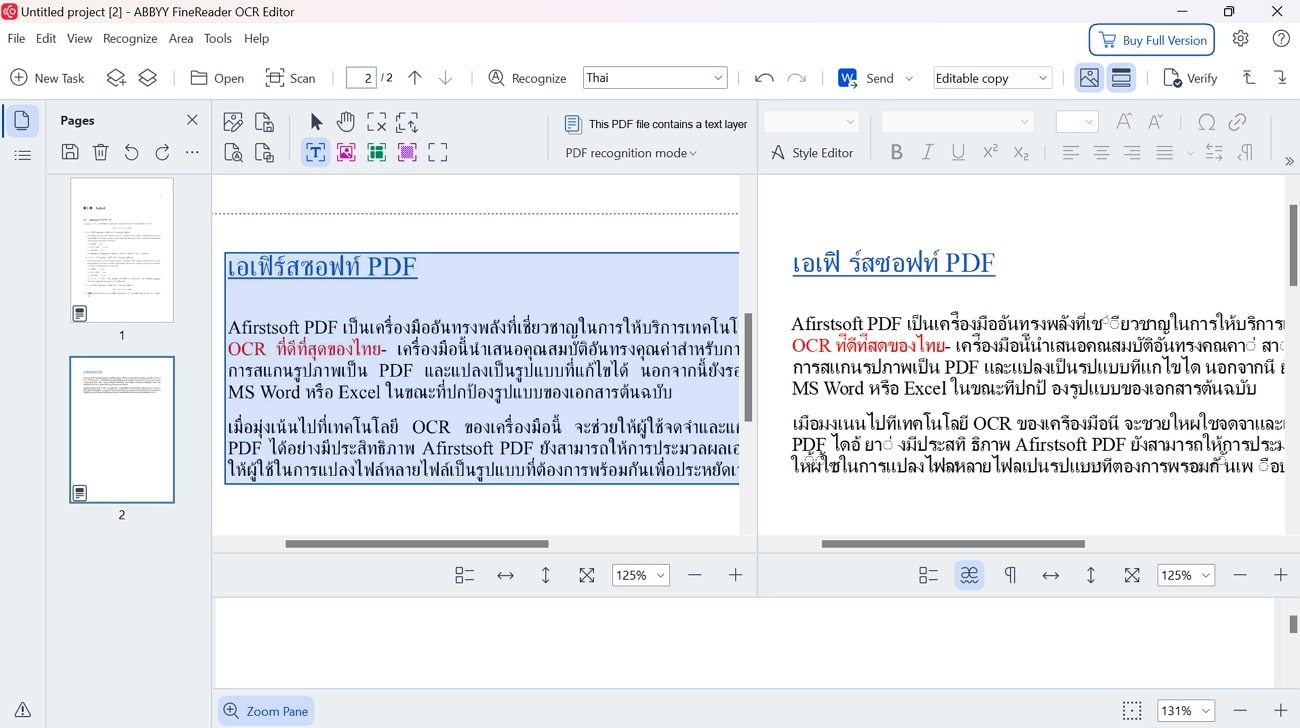The image size is (1300, 728).
Task: Open the File menu
Action: pyautogui.click(x=16, y=38)
